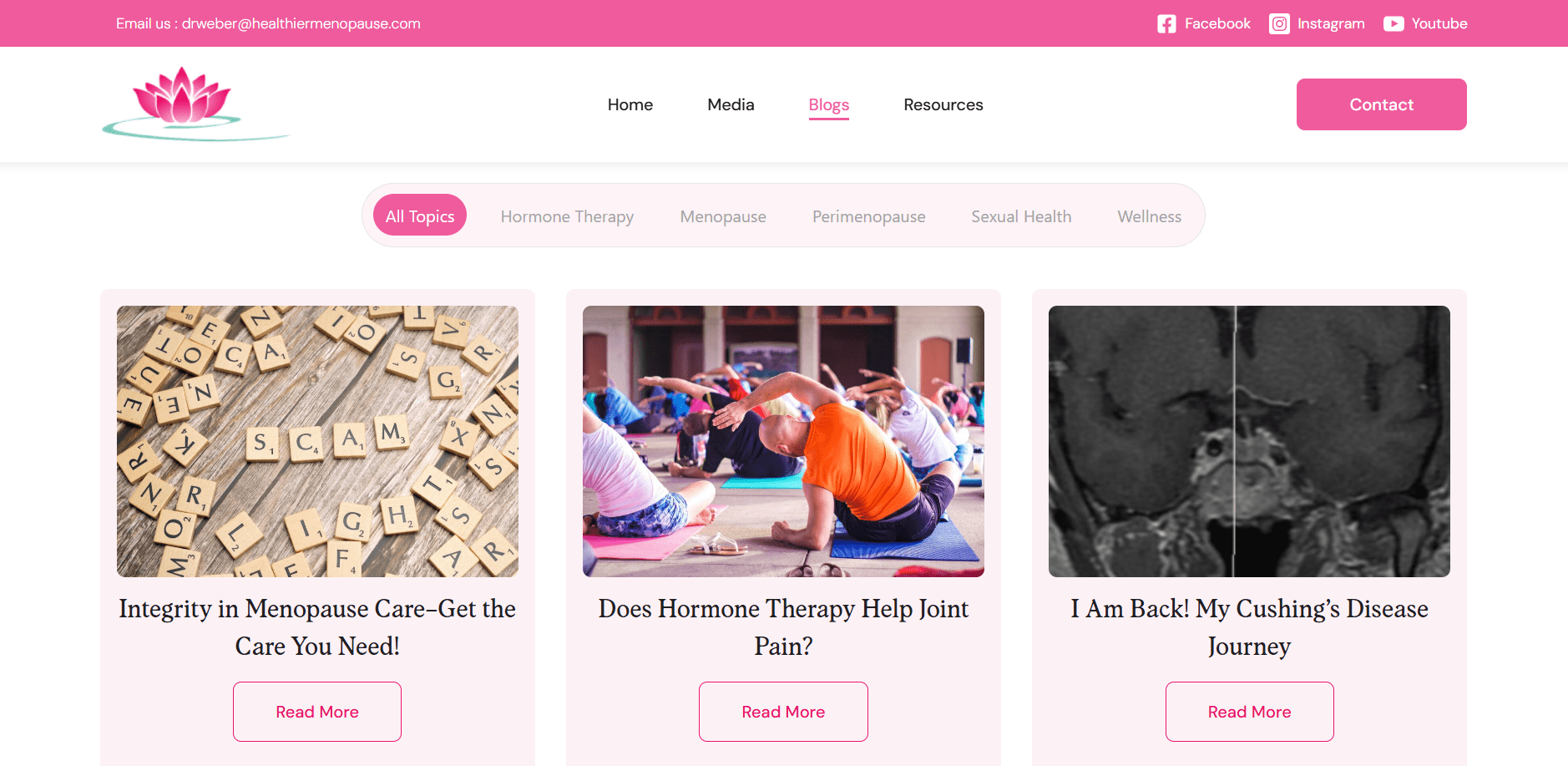The height and width of the screenshot is (766, 1568).
Task: Open the Scrabble SCAM tiles thumbnail
Action: (317, 441)
